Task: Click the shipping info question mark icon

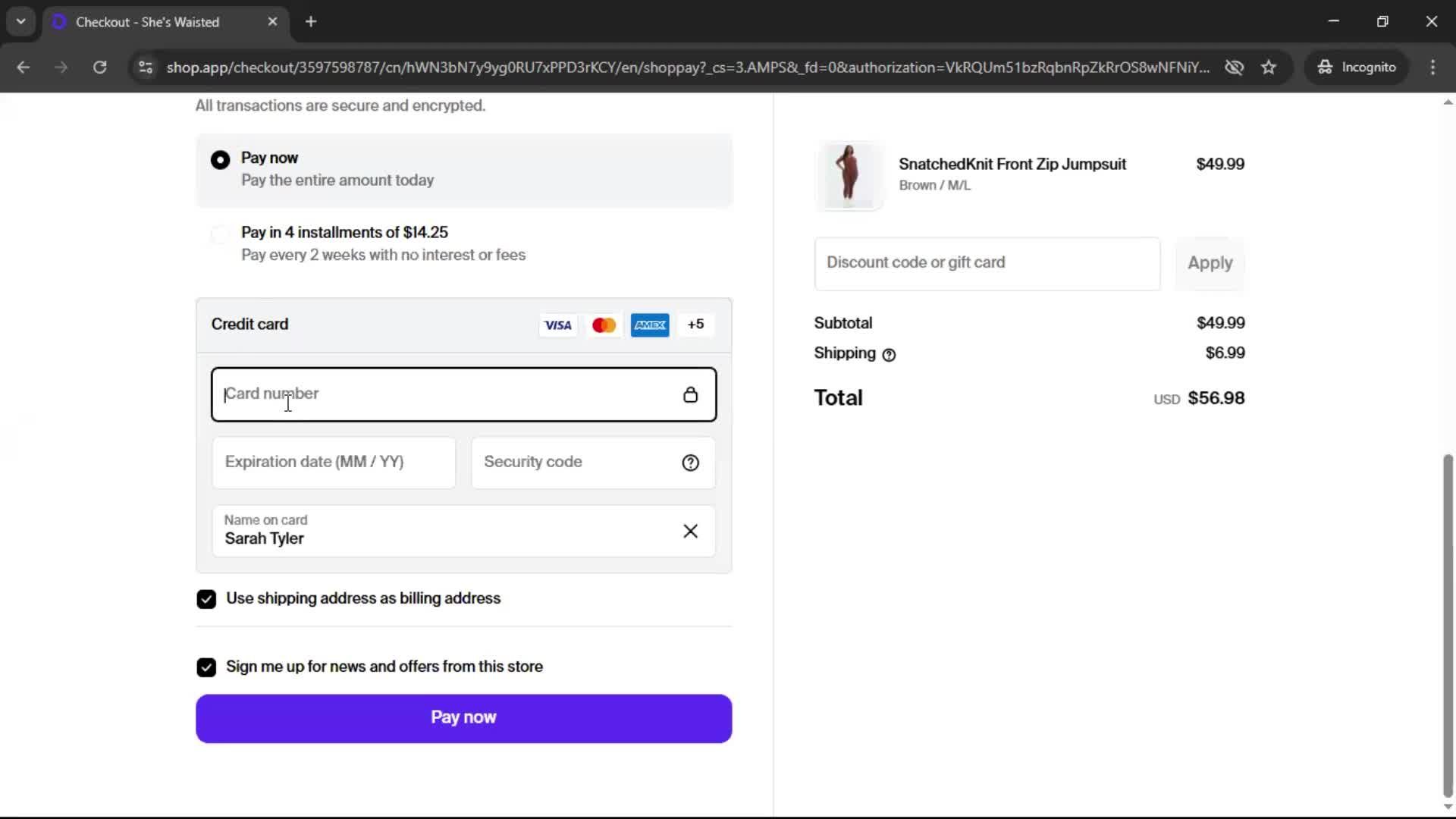Action: [x=889, y=354]
